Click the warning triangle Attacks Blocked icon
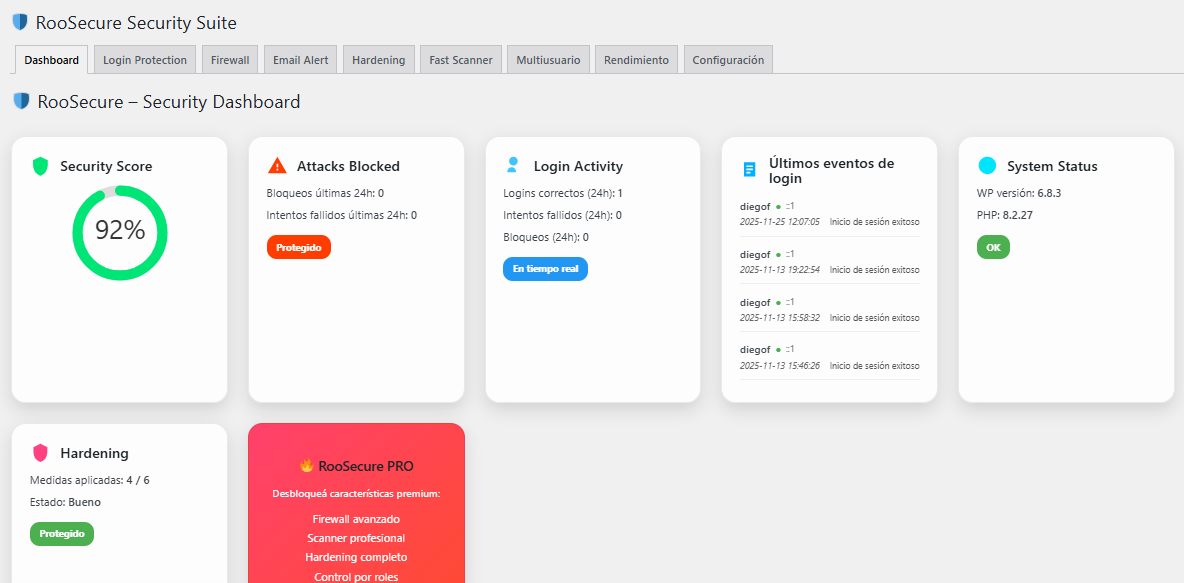The image size is (1184, 583). pyautogui.click(x=277, y=165)
